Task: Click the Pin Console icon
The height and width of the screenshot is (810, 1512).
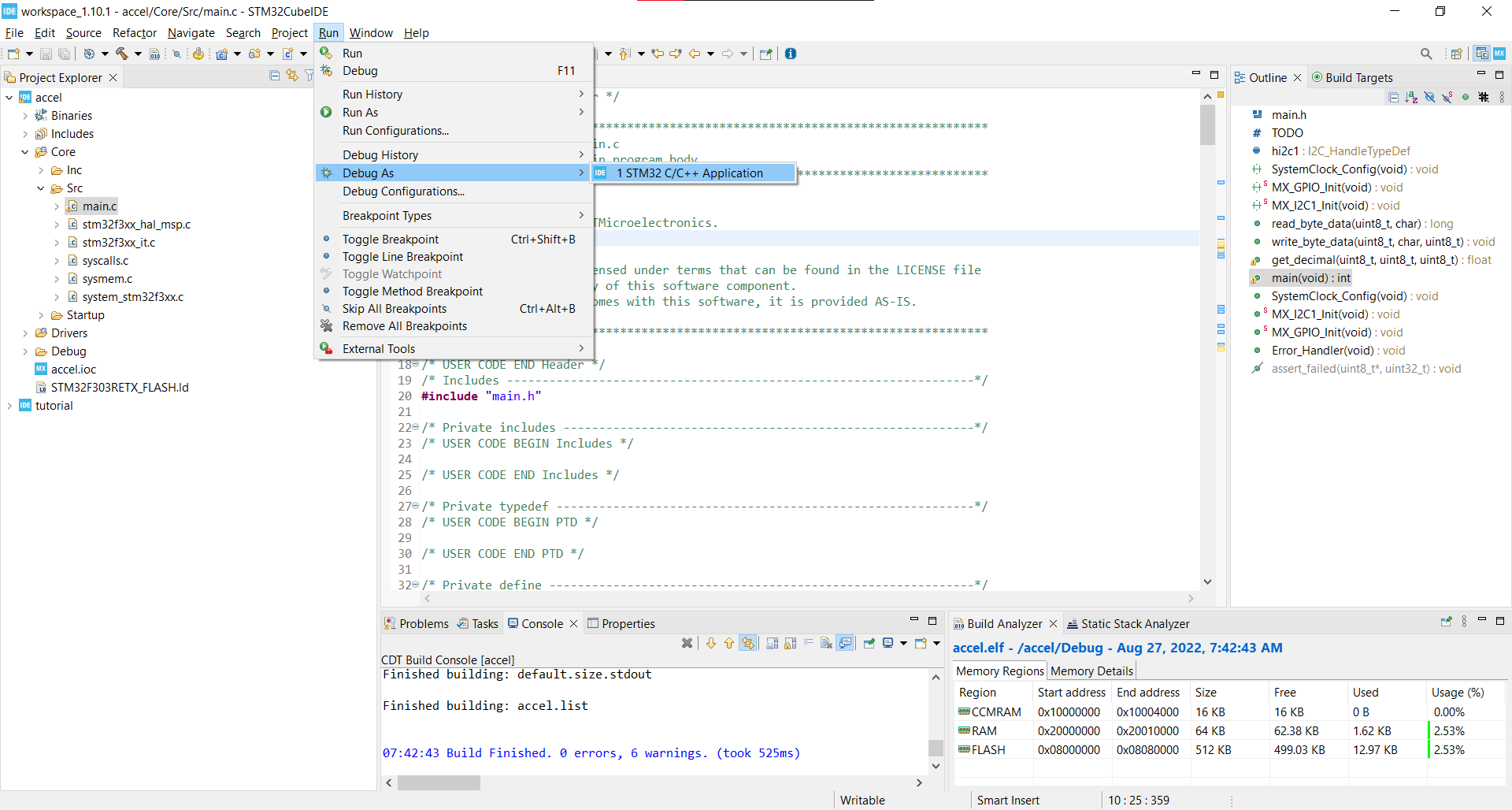Action: [x=869, y=643]
